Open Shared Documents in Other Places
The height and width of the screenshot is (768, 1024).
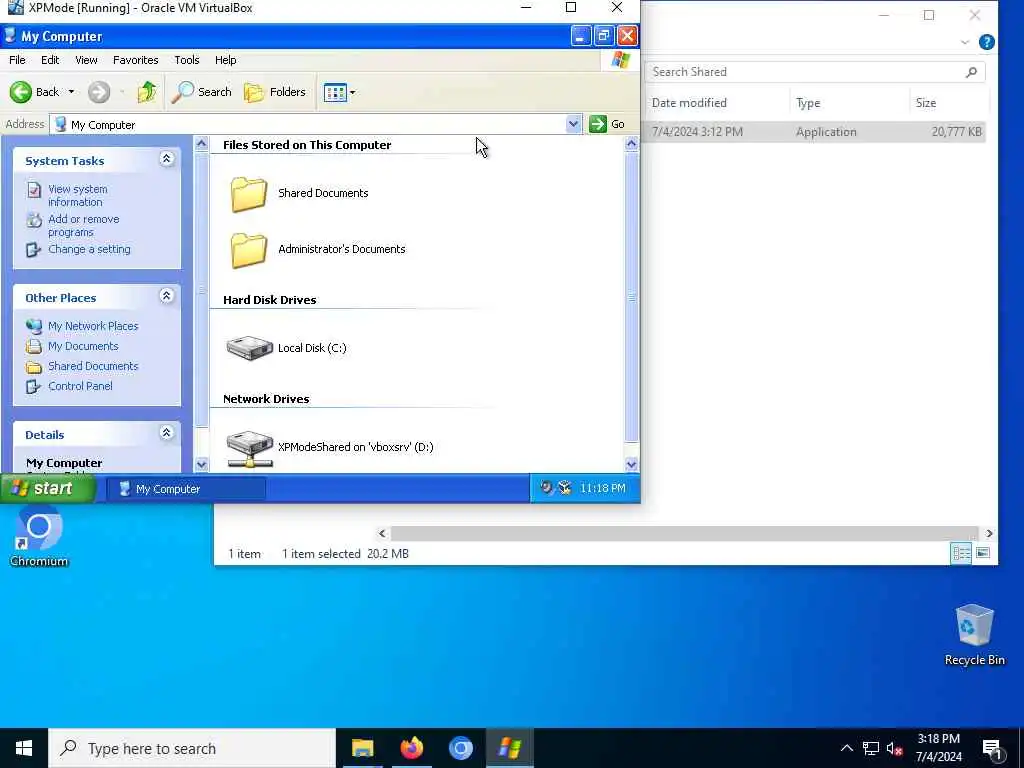pos(93,366)
